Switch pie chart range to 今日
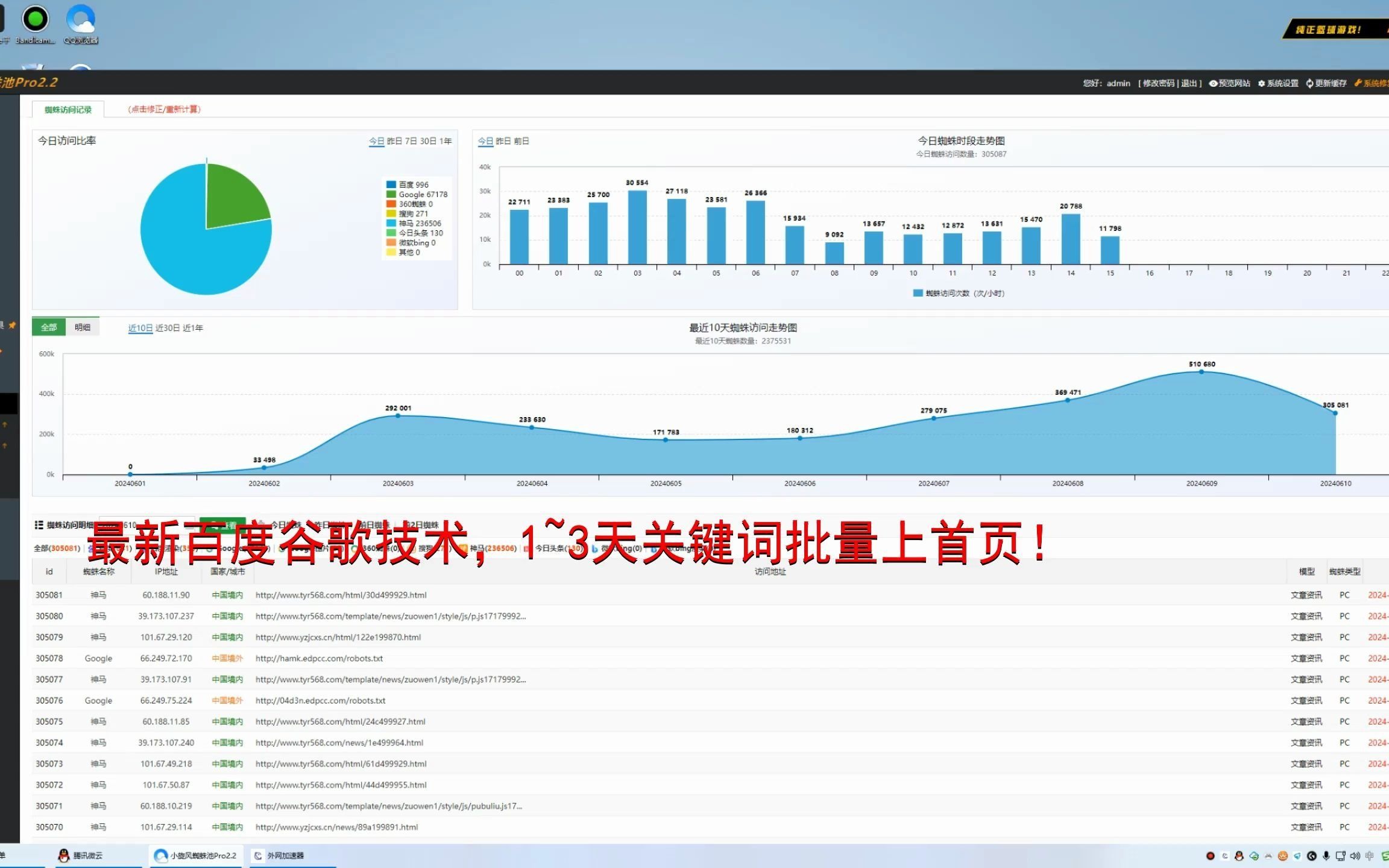 [376, 141]
